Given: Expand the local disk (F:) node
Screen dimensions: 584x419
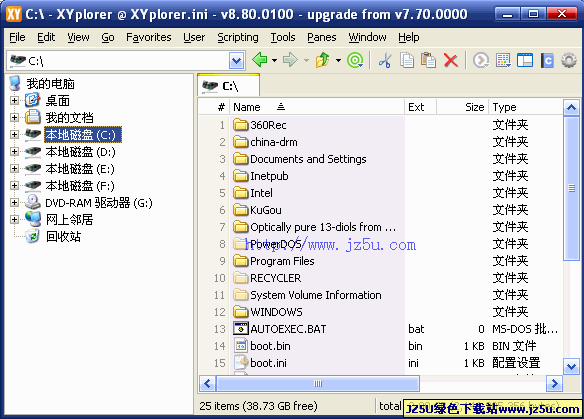Looking at the screenshot, I should click(14, 185).
